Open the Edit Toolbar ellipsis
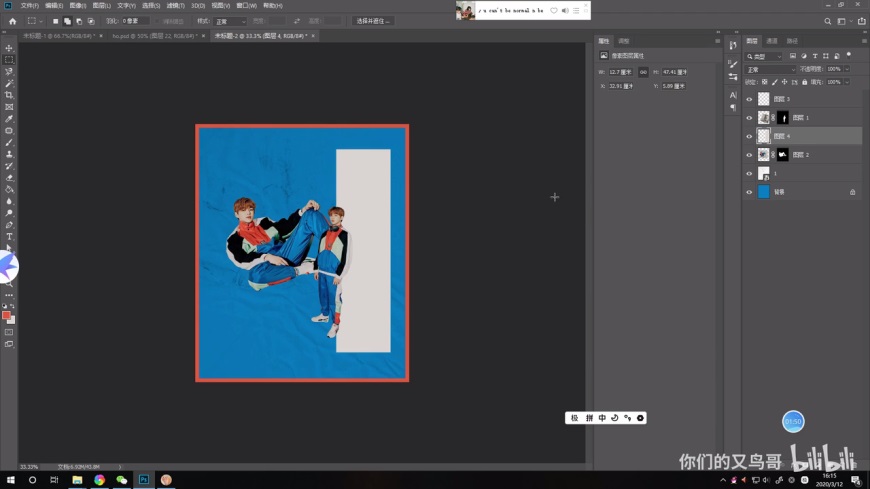870x489 pixels. click(x=9, y=295)
